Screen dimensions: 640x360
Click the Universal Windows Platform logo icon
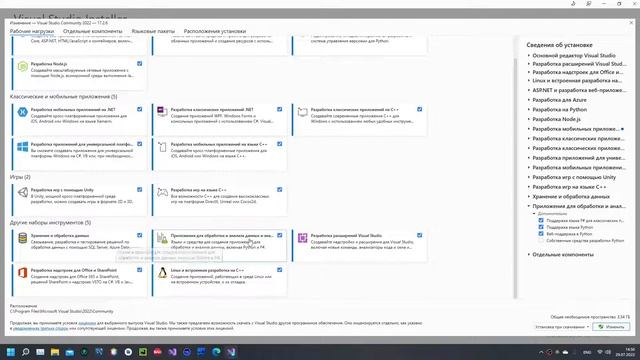click(23, 146)
